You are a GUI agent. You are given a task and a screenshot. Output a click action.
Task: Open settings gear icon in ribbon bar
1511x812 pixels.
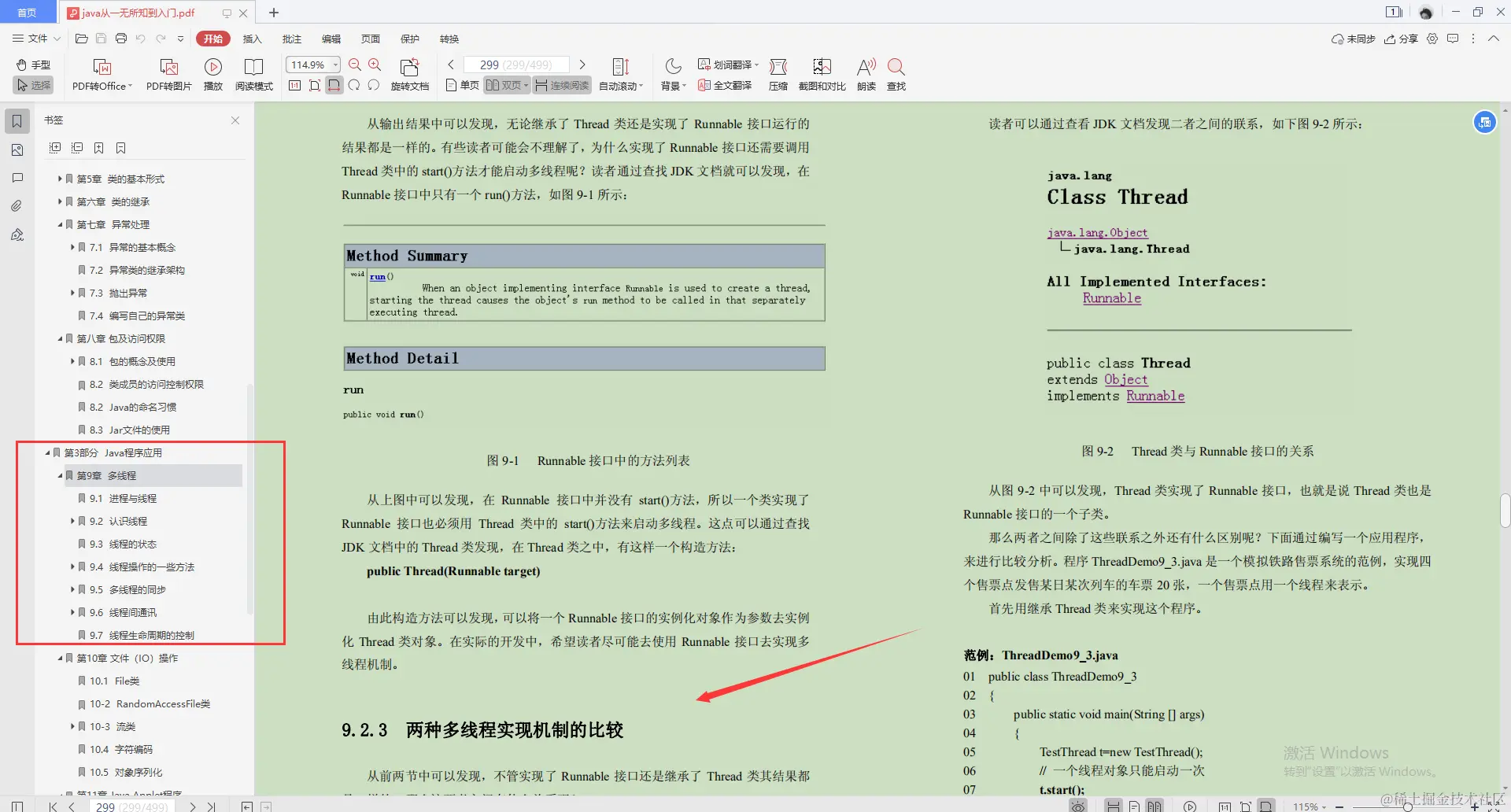tap(1432, 38)
